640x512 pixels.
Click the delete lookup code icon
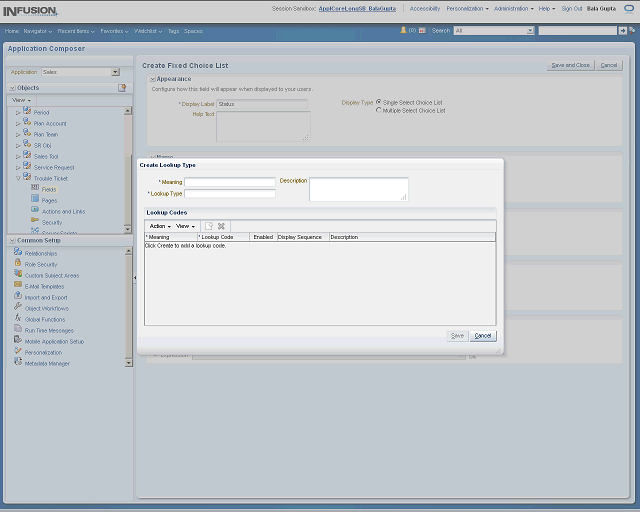221,226
